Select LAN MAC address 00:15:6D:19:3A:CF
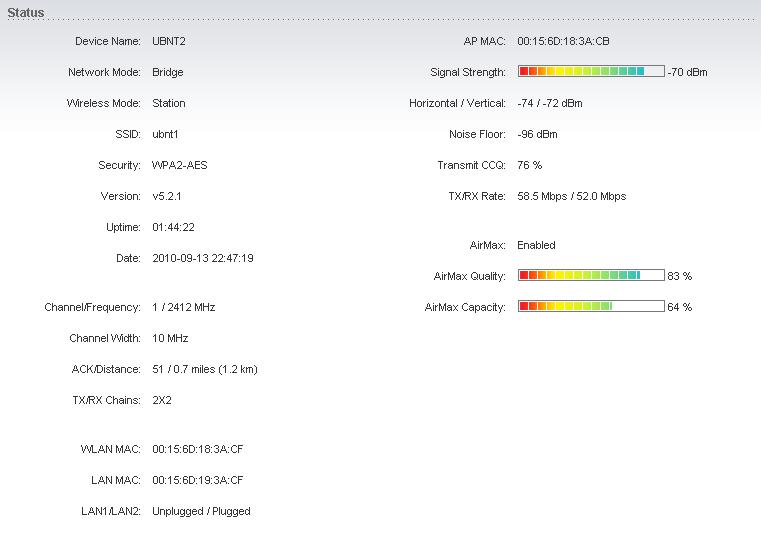The image size is (761, 555). [198, 481]
